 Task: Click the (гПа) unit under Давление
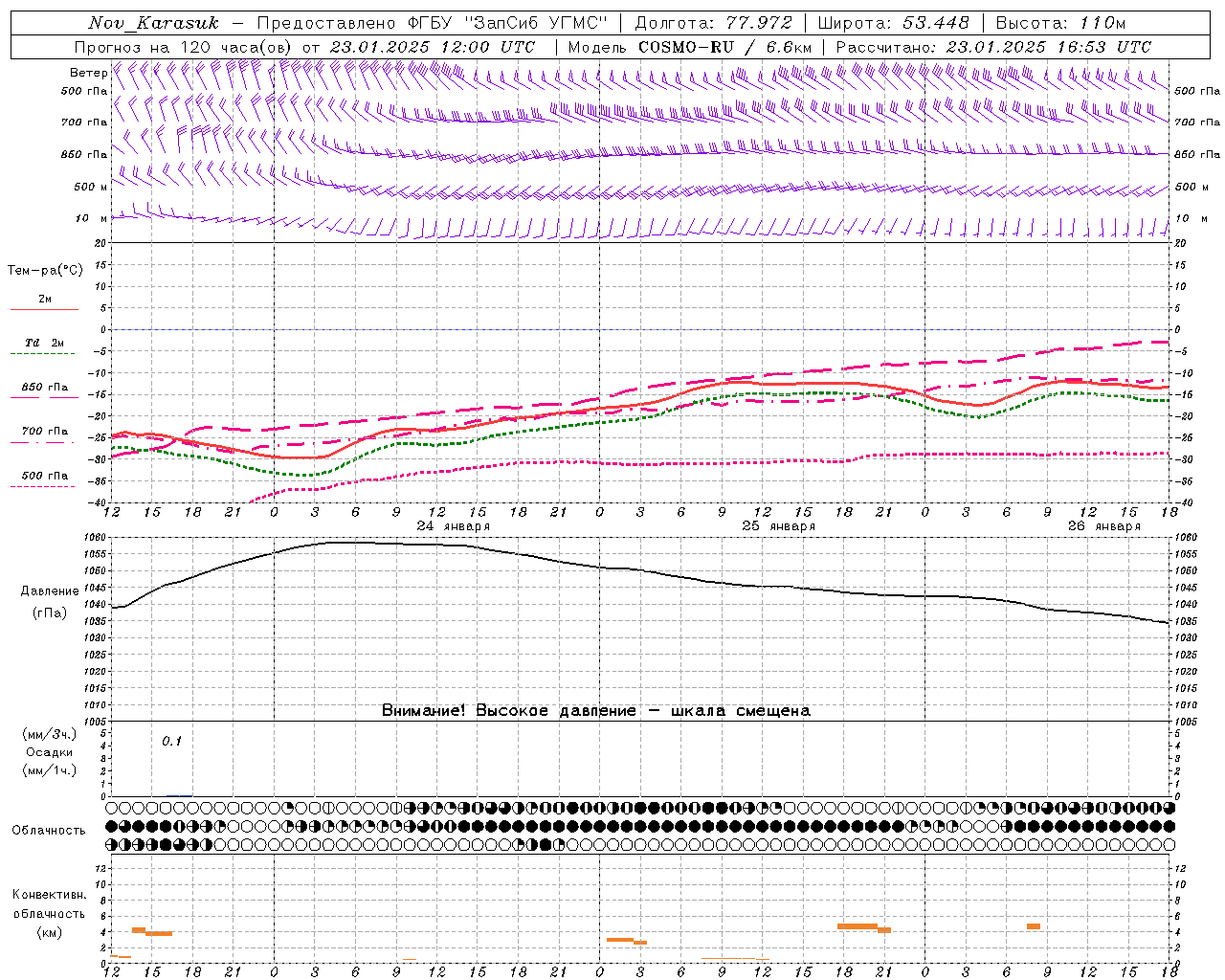(x=50, y=613)
